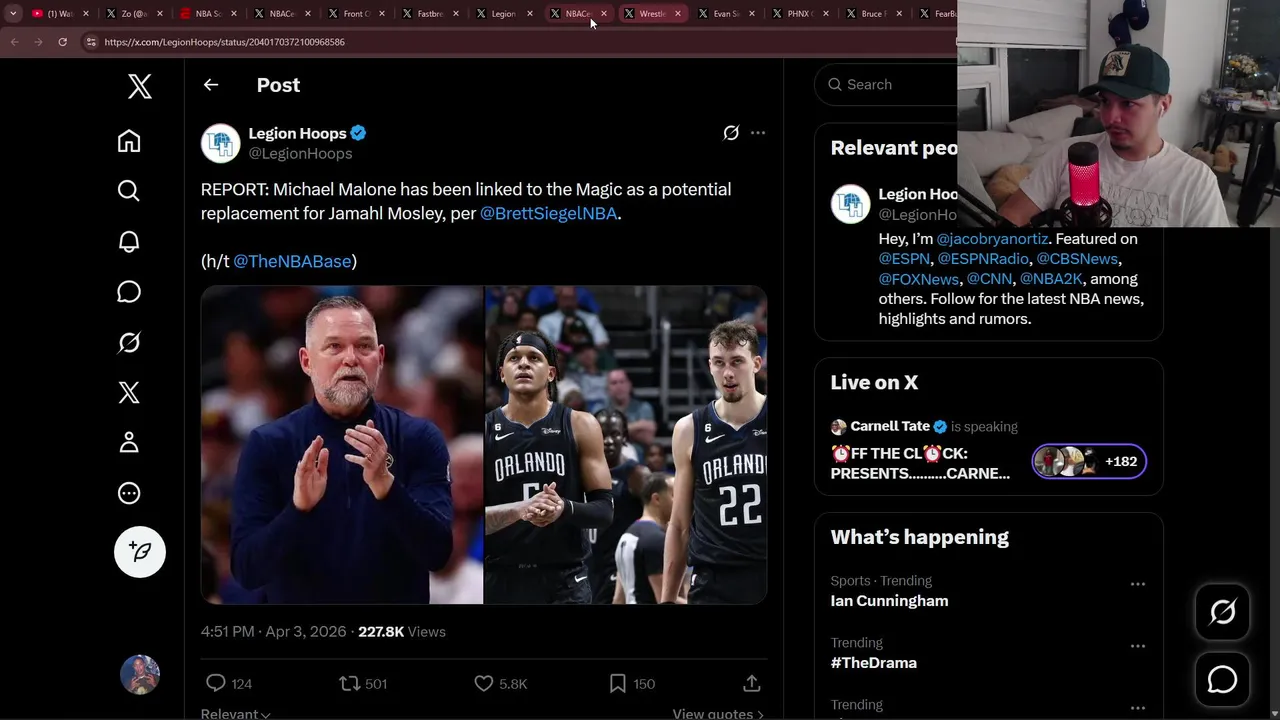Viewport: 1280px width, 720px height.
Task: Open the @TheNBABase mention link
Action: click(x=292, y=261)
